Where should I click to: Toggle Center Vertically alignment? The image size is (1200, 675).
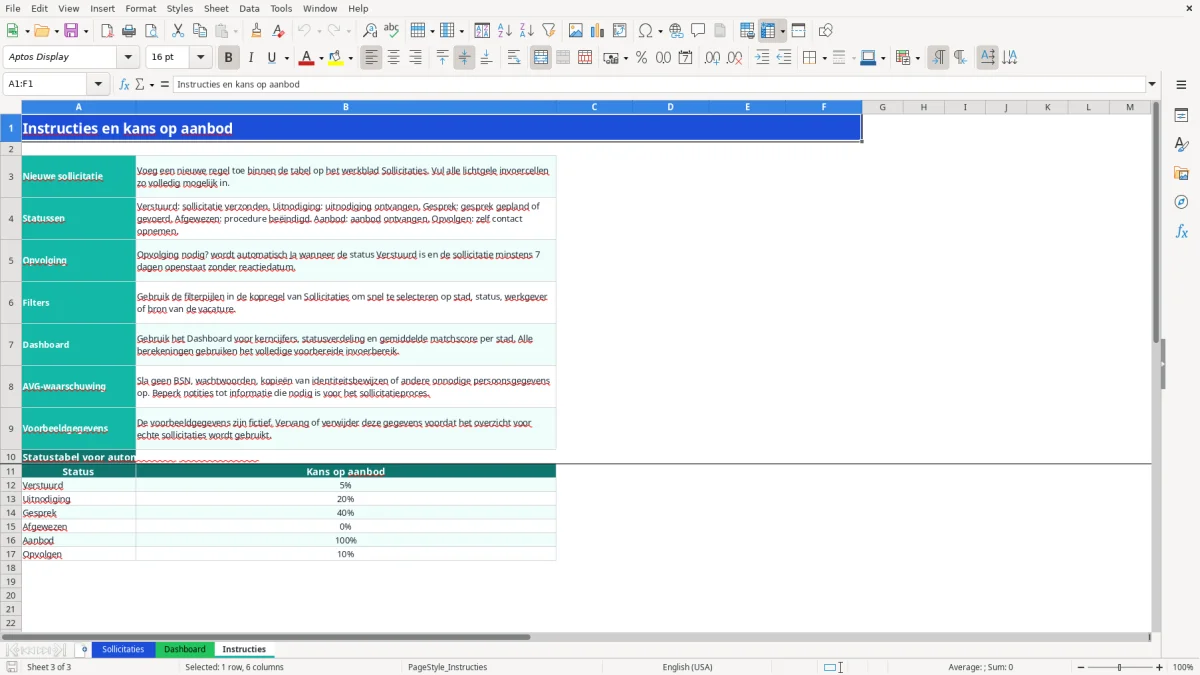[x=465, y=58]
